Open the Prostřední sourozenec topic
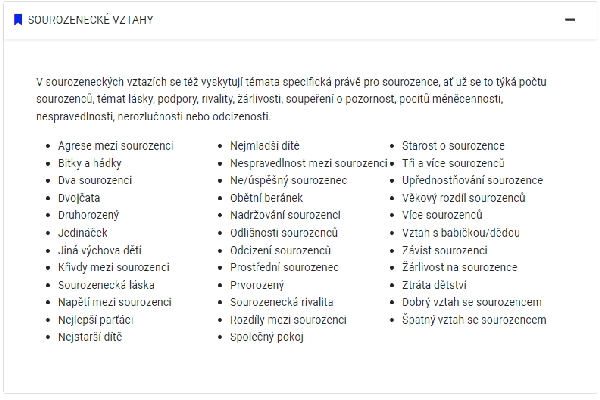 pyautogui.click(x=284, y=267)
